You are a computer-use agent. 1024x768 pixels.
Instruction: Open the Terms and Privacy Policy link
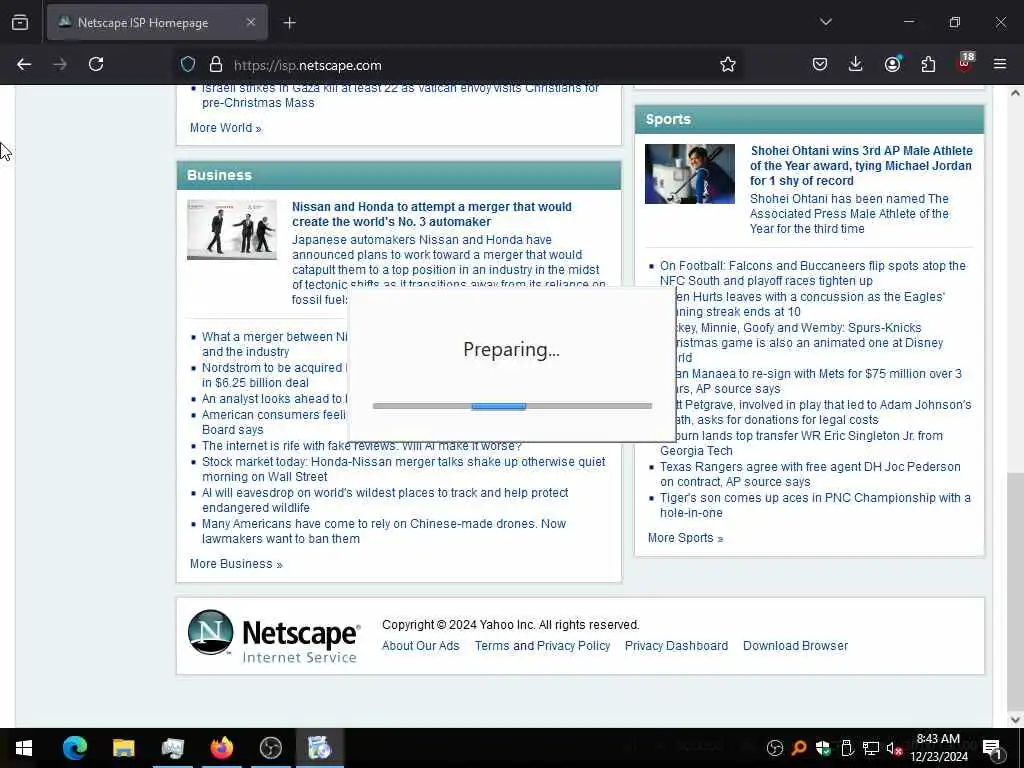coord(542,646)
